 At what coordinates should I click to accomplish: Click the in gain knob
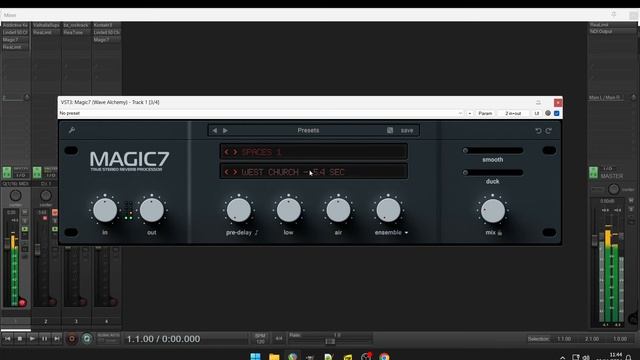(105, 211)
